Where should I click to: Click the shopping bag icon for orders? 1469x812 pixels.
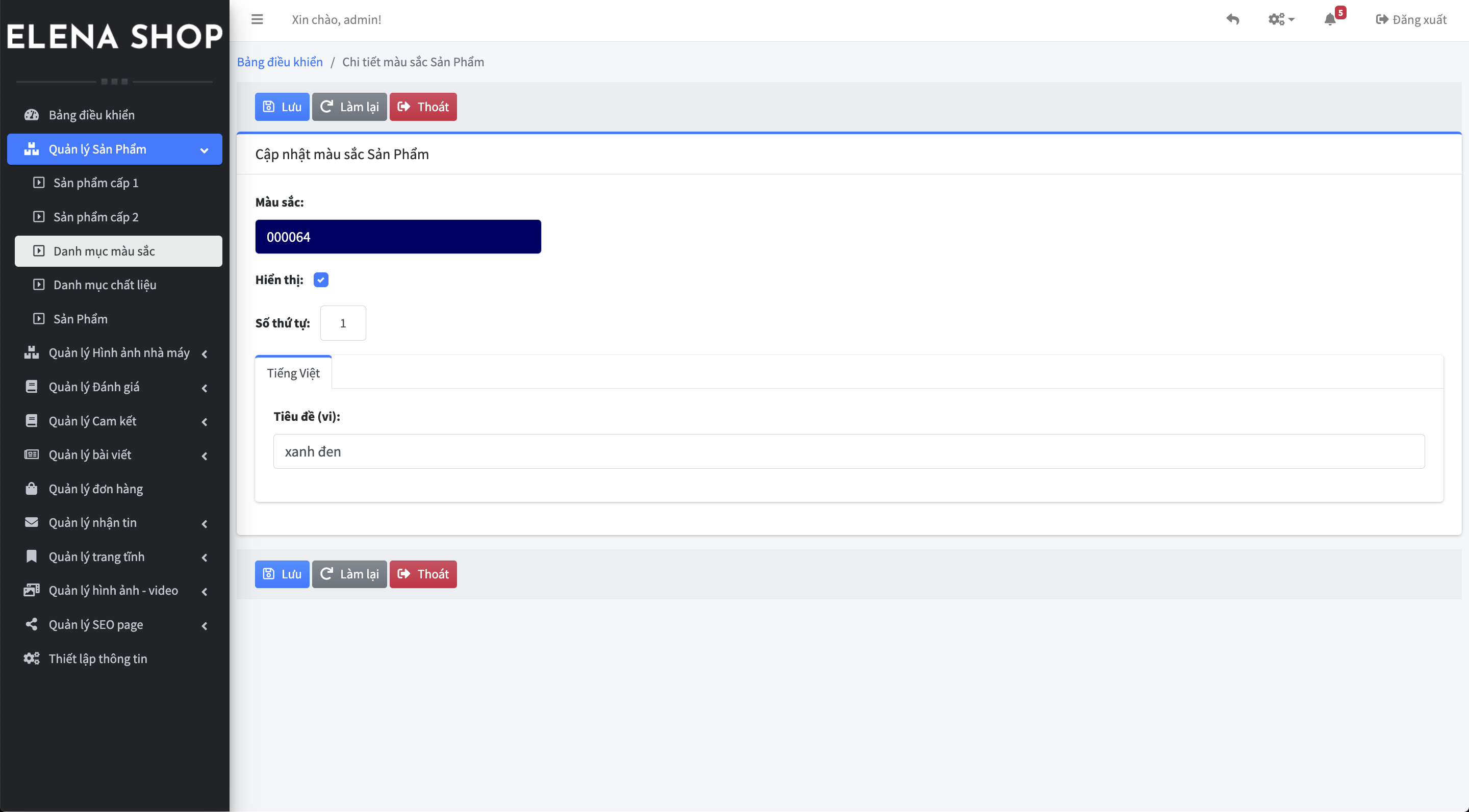(31, 489)
